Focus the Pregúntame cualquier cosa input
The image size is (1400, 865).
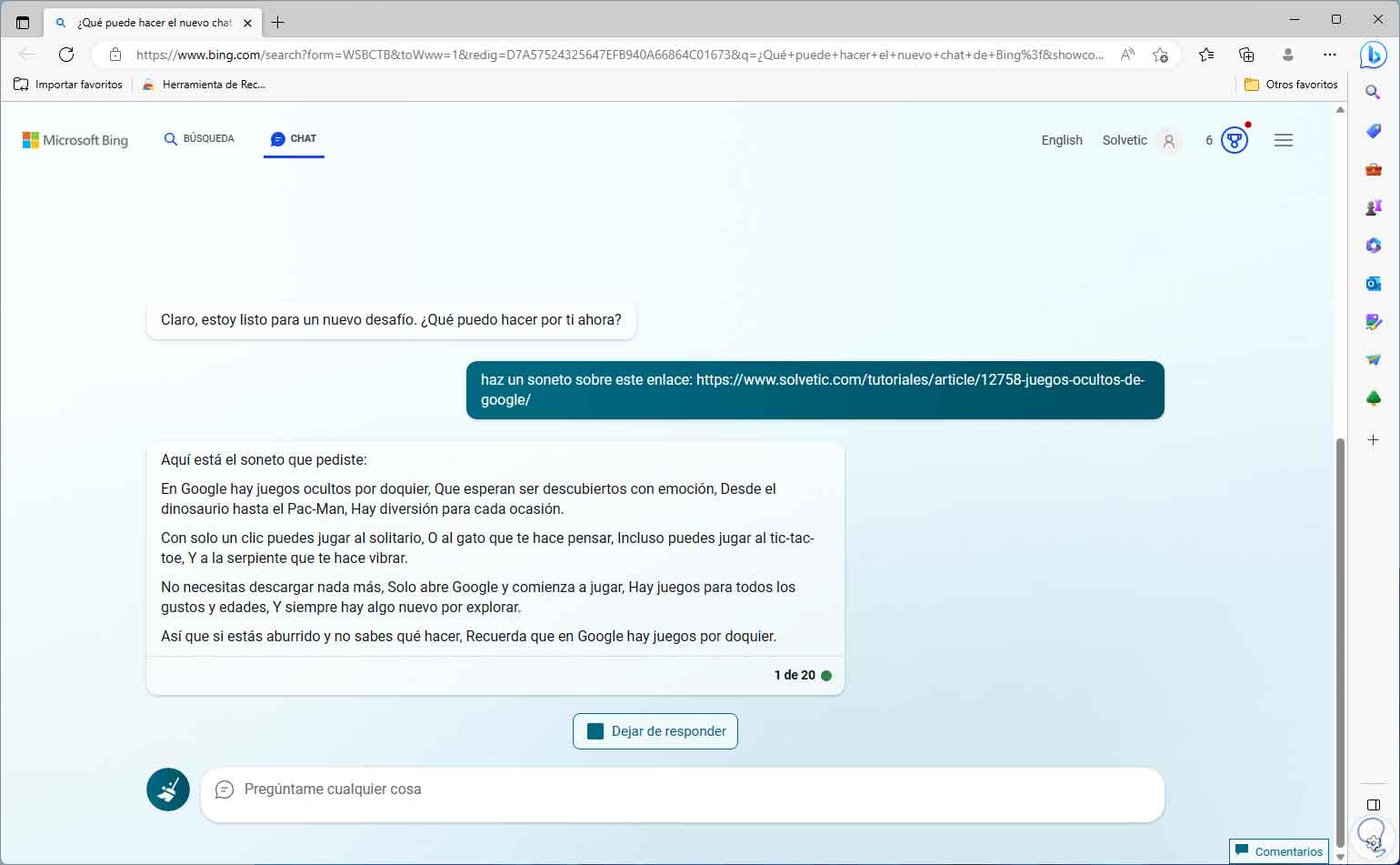(x=682, y=795)
